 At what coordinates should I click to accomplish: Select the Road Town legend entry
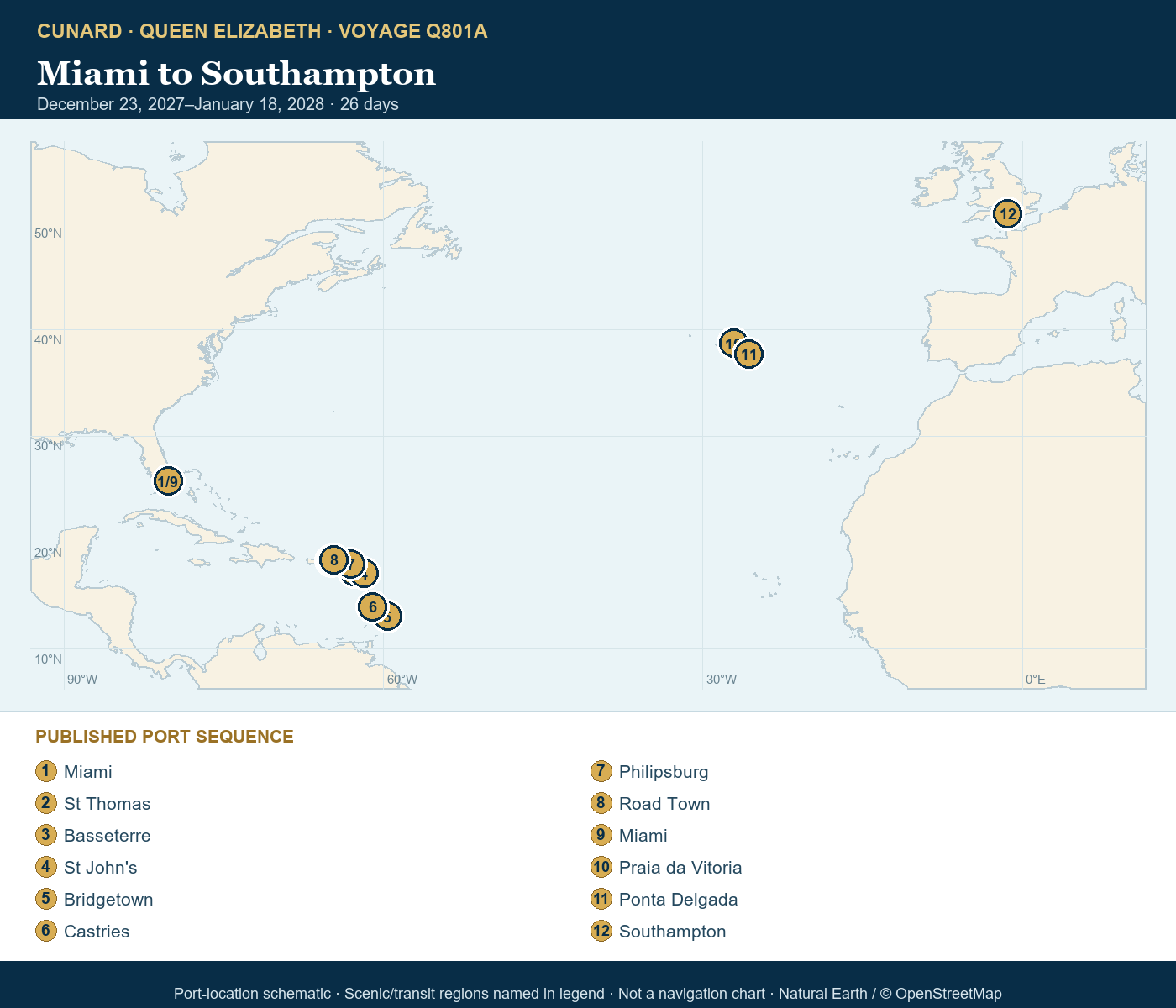(664, 804)
